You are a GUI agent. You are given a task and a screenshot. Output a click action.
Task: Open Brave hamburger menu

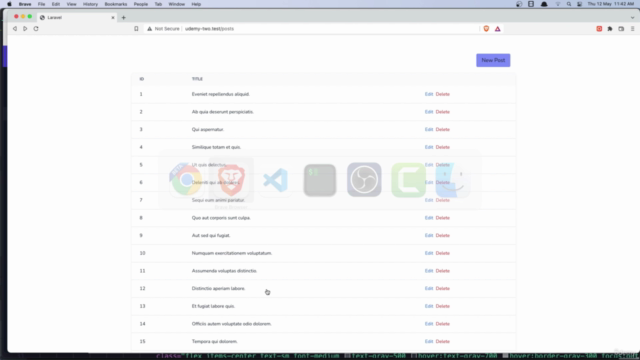(632, 29)
